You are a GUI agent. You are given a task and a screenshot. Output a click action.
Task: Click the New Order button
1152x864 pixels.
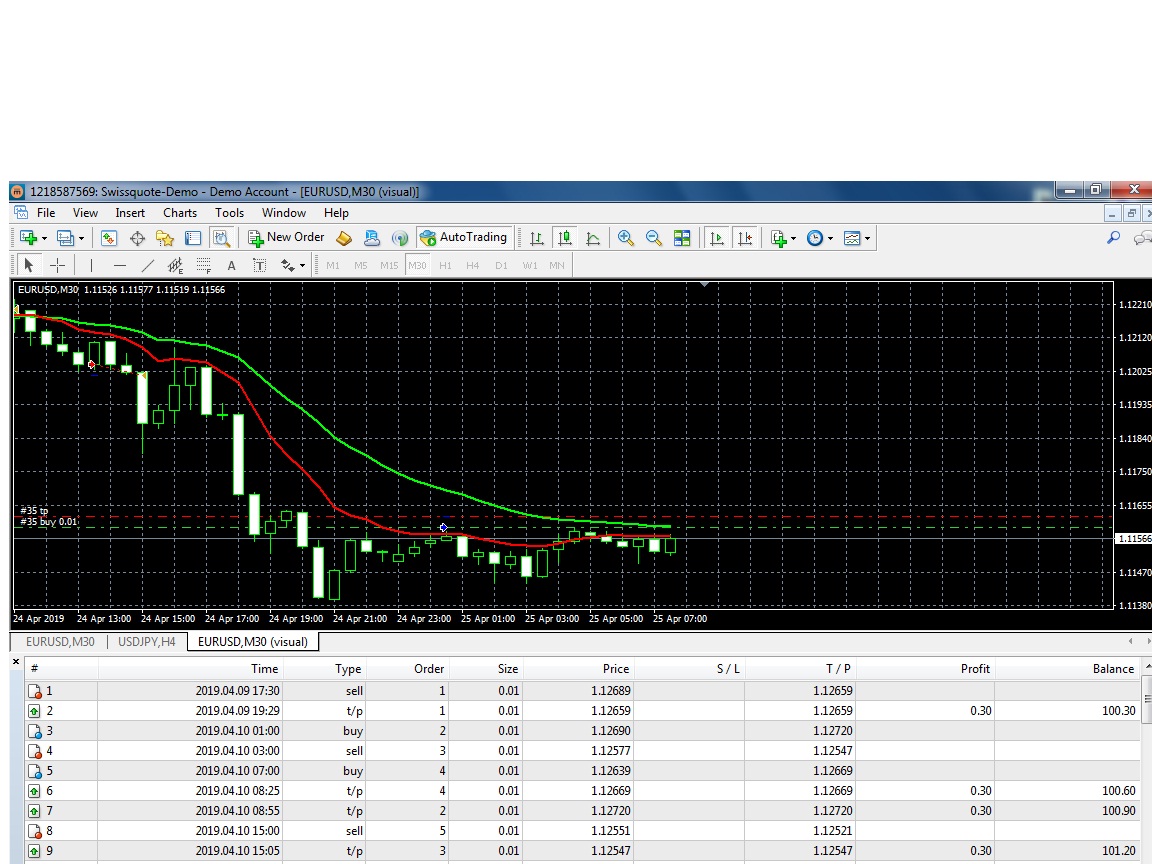(x=287, y=238)
